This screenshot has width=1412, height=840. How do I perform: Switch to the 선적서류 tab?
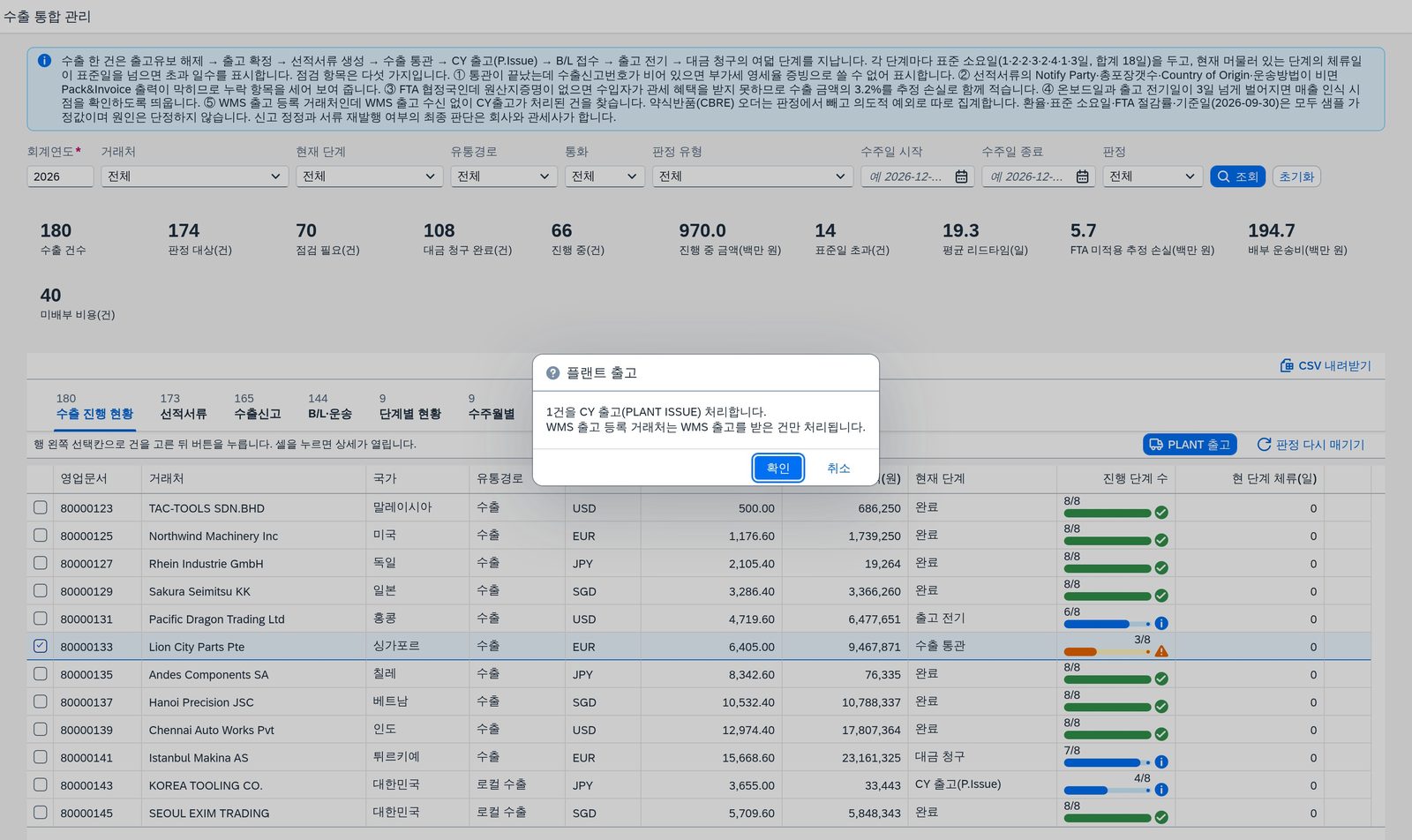point(184,414)
